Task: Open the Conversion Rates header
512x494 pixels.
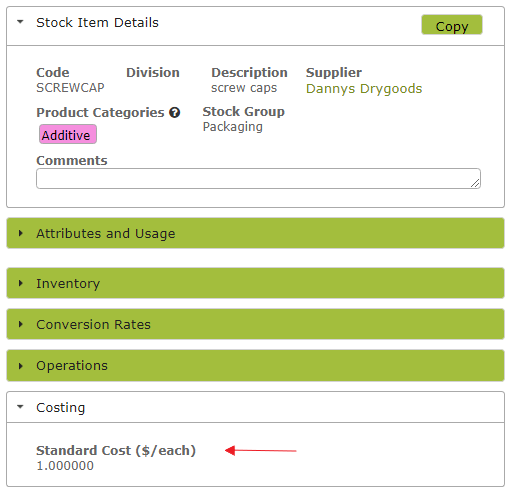Action: pyautogui.click(x=255, y=324)
